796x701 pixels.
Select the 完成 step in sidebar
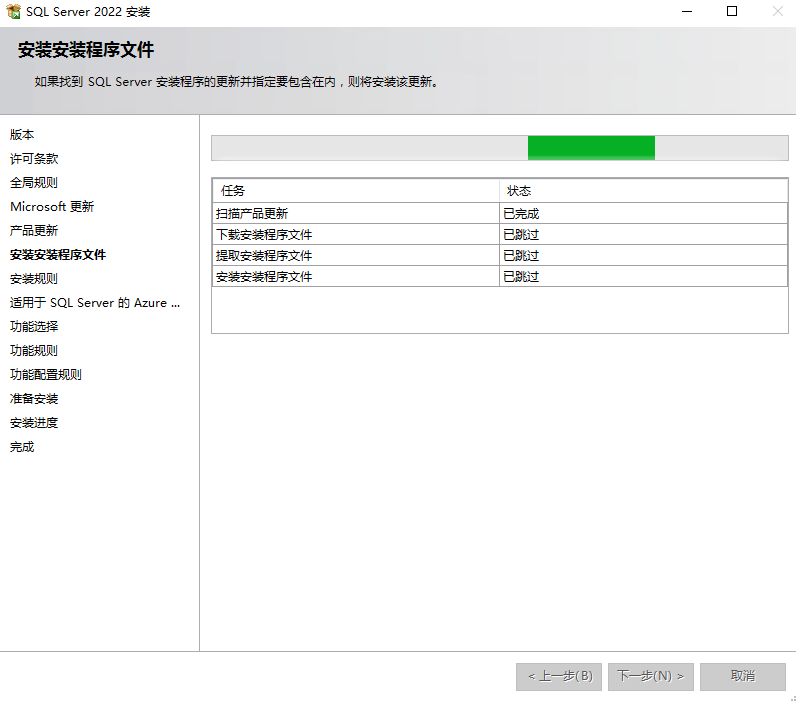pos(22,447)
